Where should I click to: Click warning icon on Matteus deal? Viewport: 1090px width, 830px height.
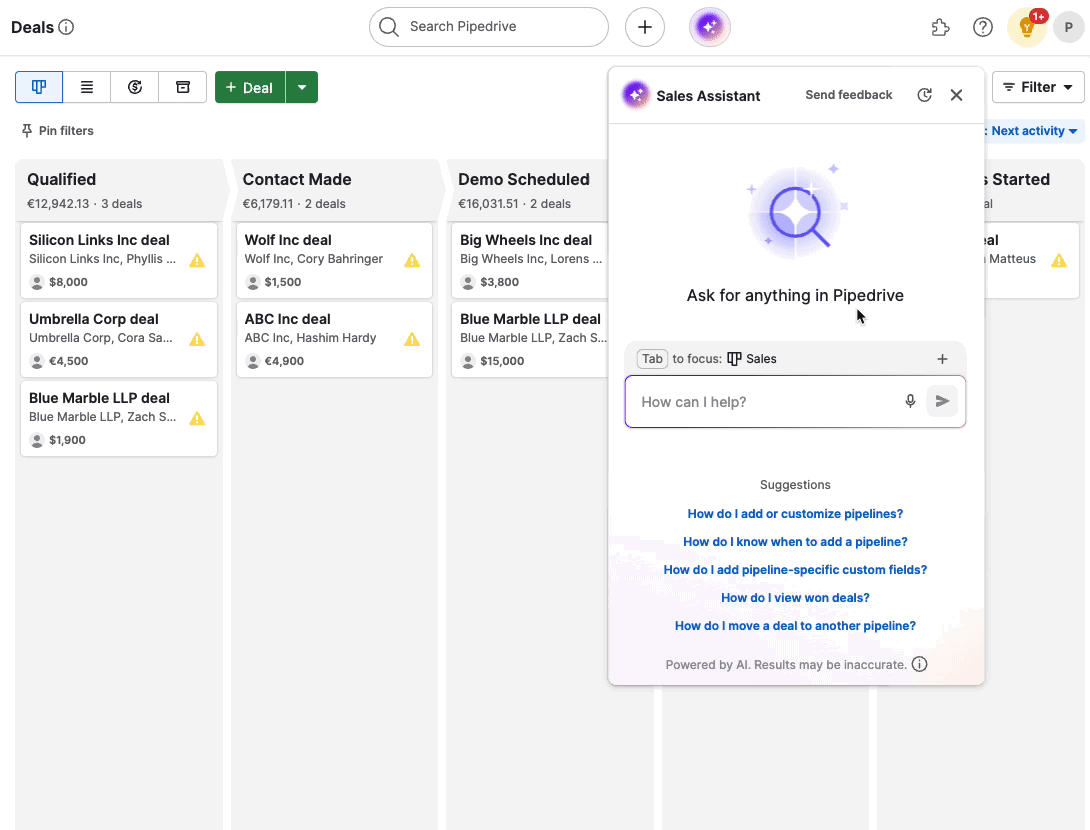coord(1059,261)
